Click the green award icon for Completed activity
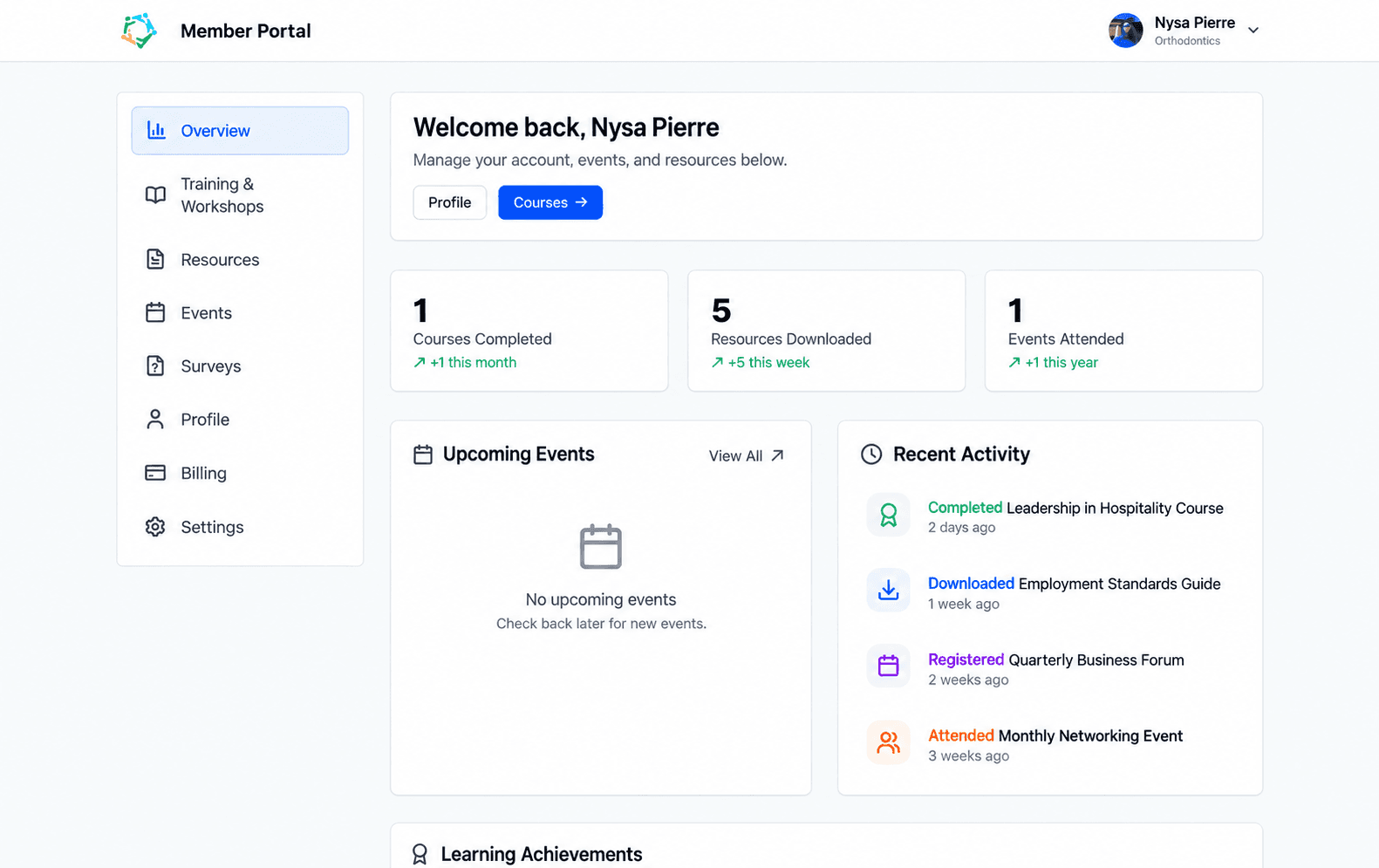 (x=889, y=516)
